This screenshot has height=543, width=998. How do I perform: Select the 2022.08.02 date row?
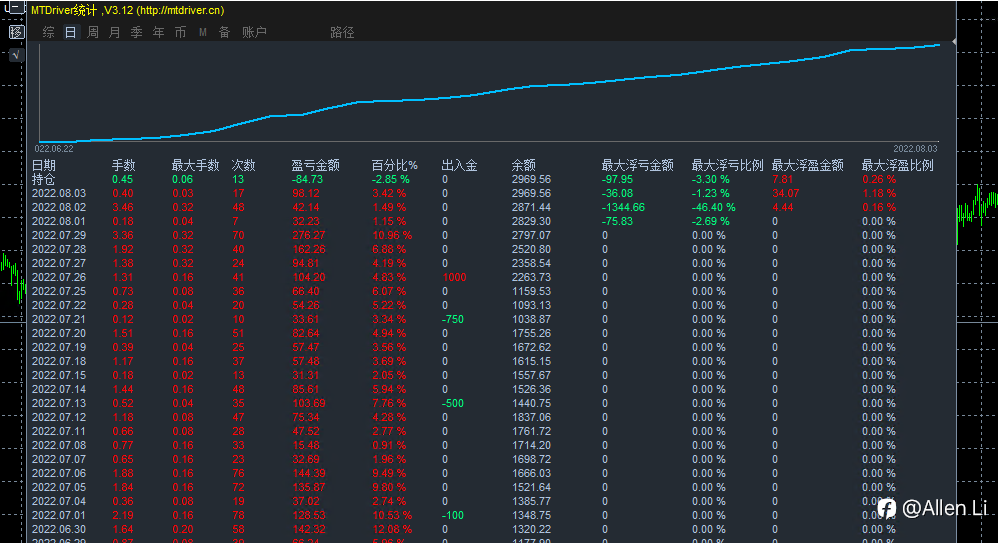pos(58,207)
